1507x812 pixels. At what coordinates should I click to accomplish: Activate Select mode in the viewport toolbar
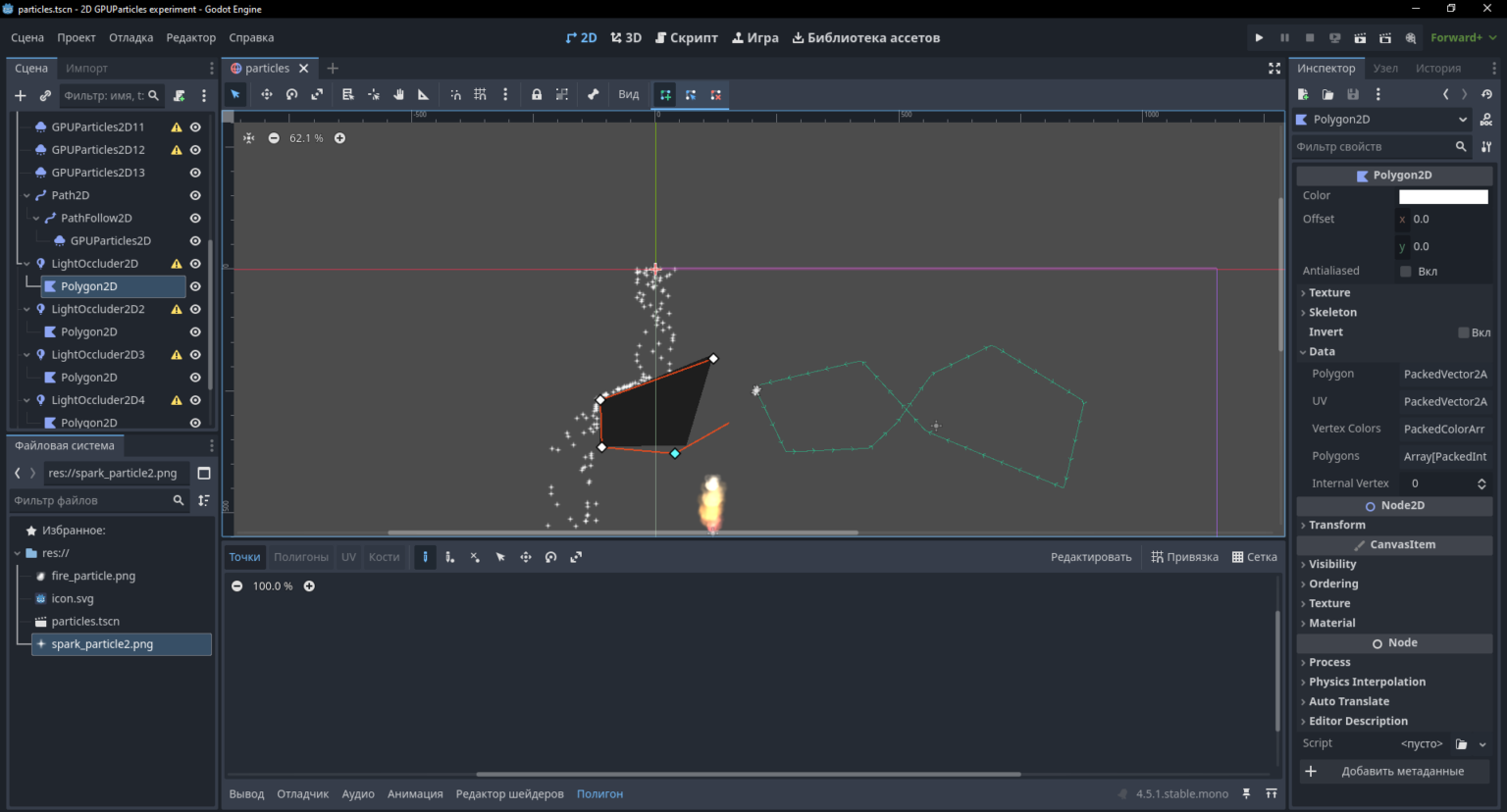pos(235,95)
